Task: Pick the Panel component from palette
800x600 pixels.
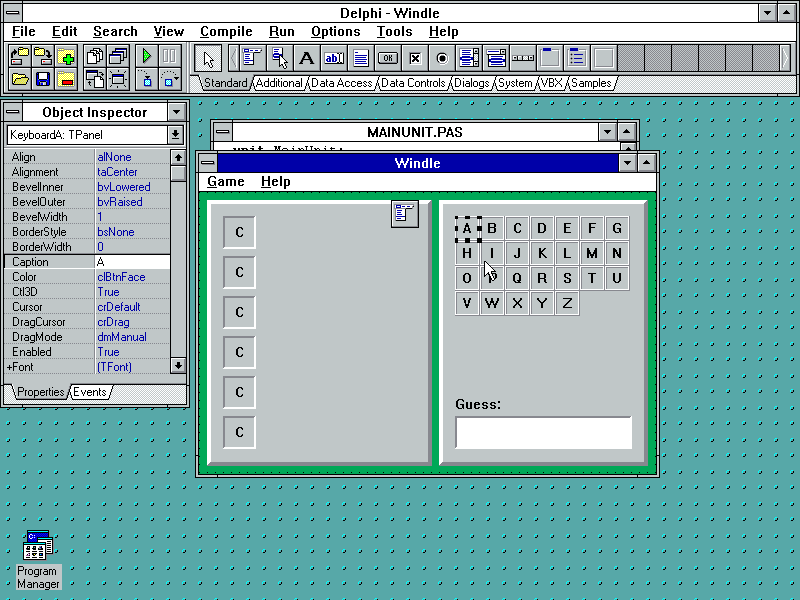Action: click(604, 58)
